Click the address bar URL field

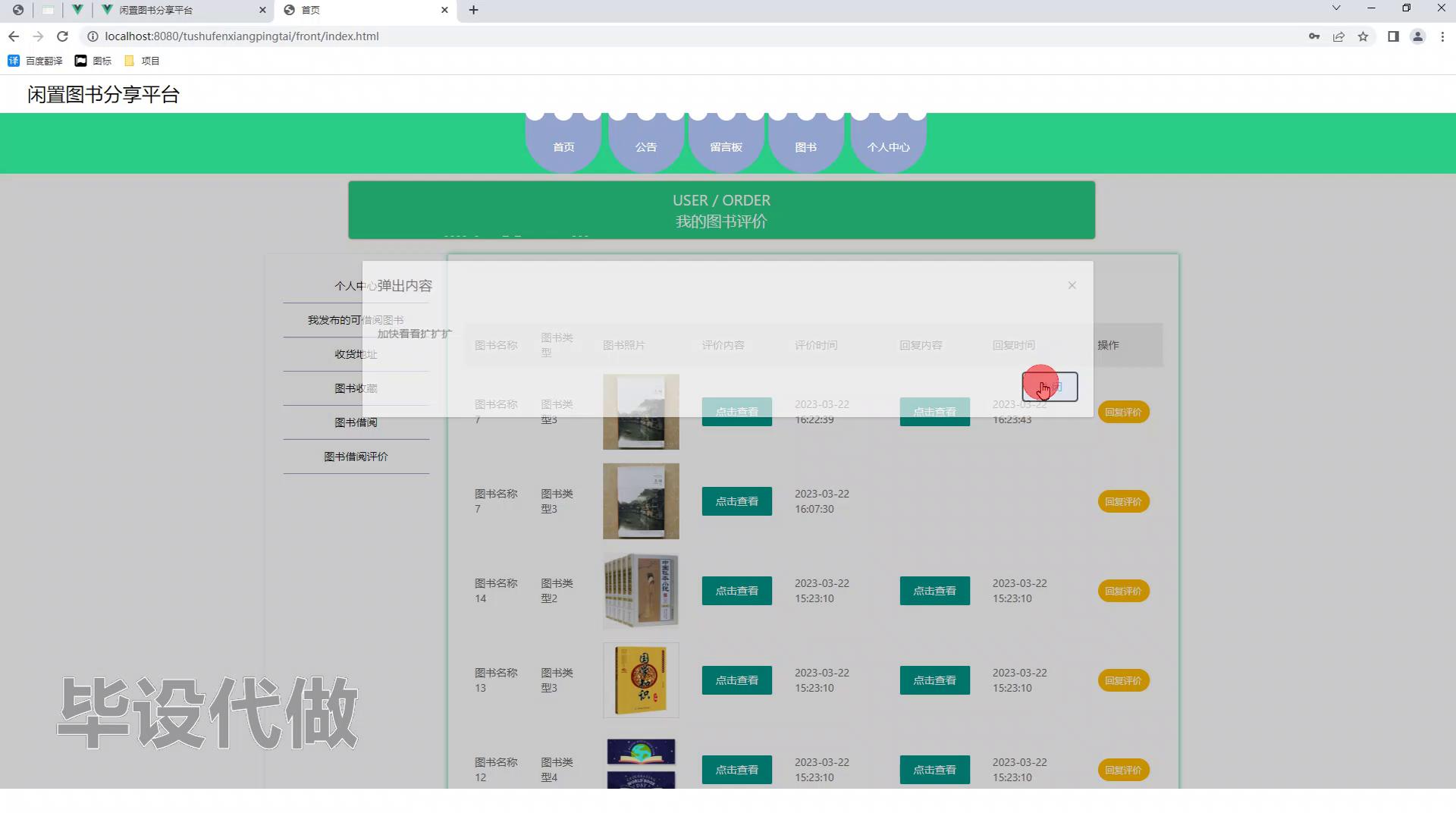[x=682, y=36]
